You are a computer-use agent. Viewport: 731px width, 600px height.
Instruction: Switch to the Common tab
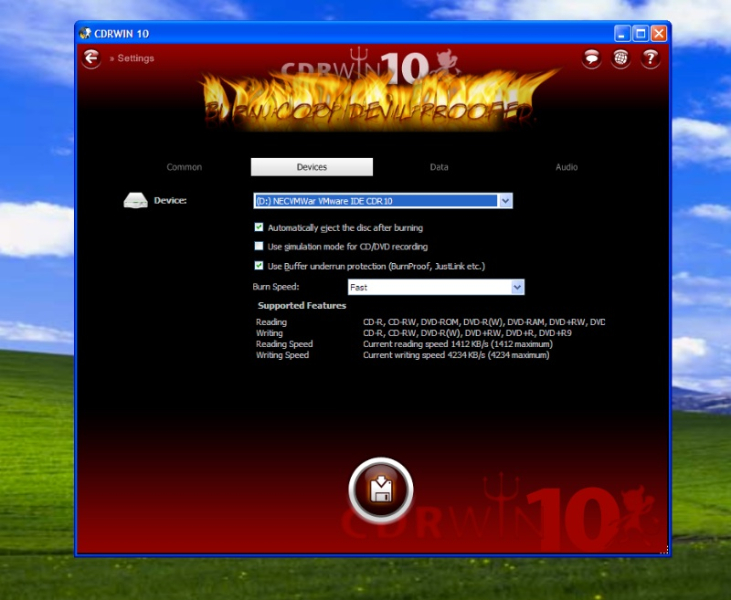tap(184, 167)
